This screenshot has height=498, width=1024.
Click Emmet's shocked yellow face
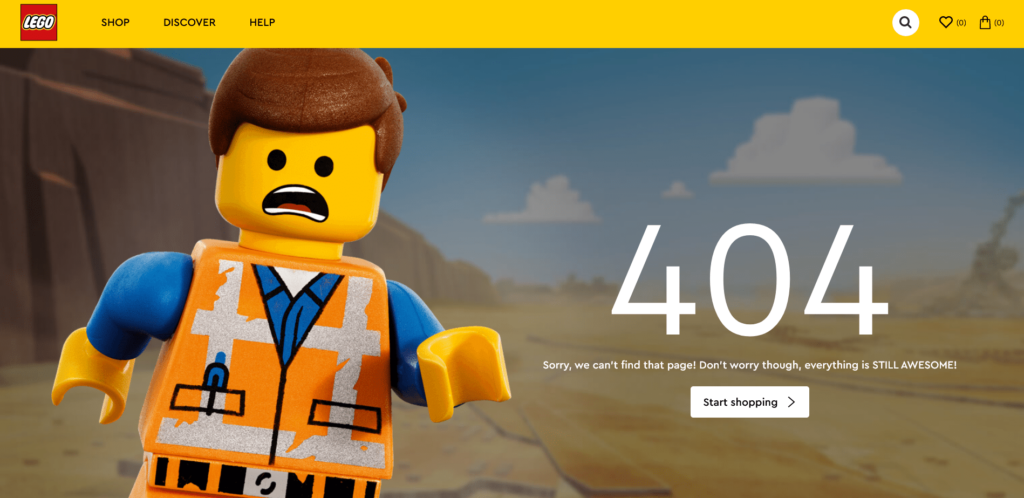coord(300,180)
